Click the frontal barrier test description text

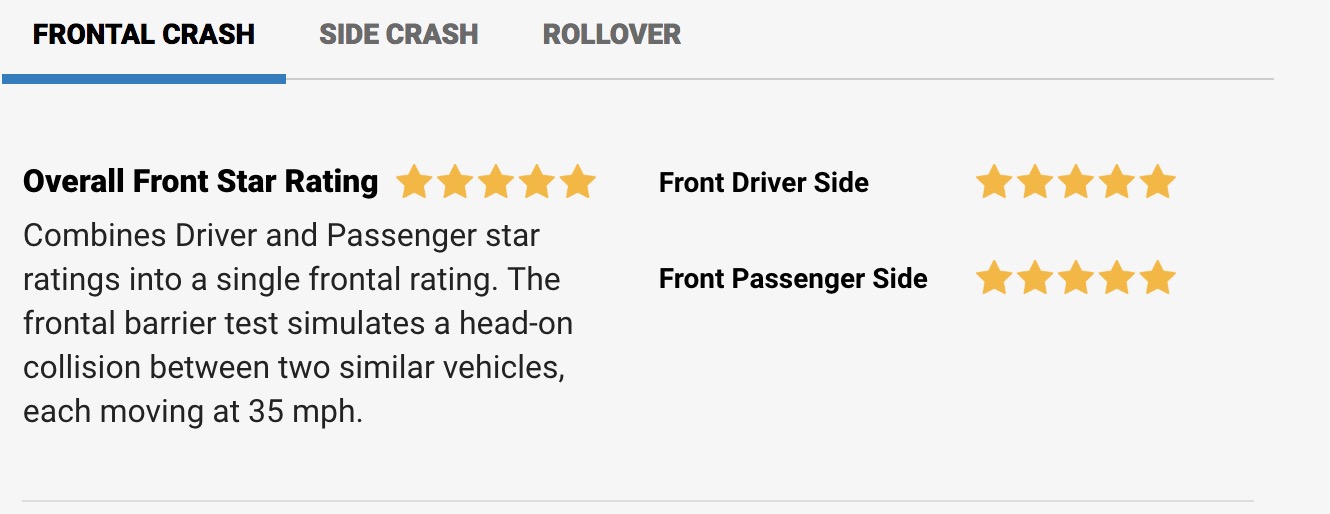coord(297,324)
